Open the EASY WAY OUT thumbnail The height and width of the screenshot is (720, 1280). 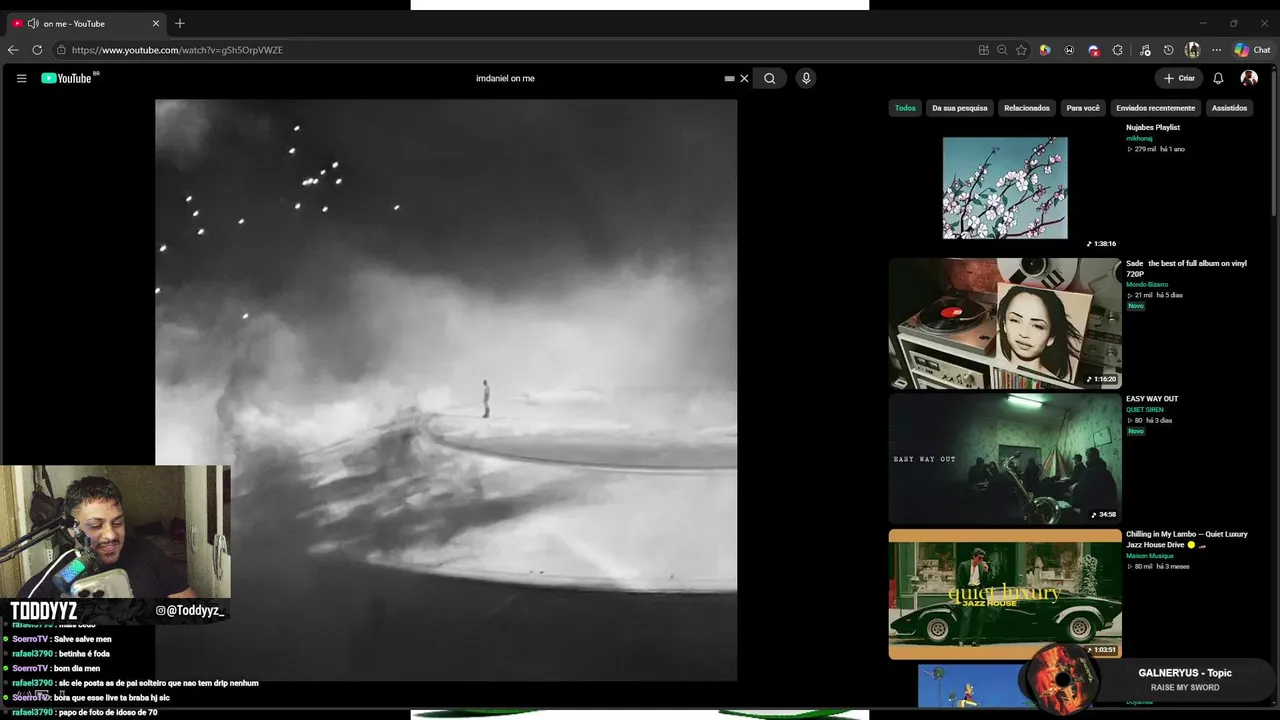[1005, 459]
